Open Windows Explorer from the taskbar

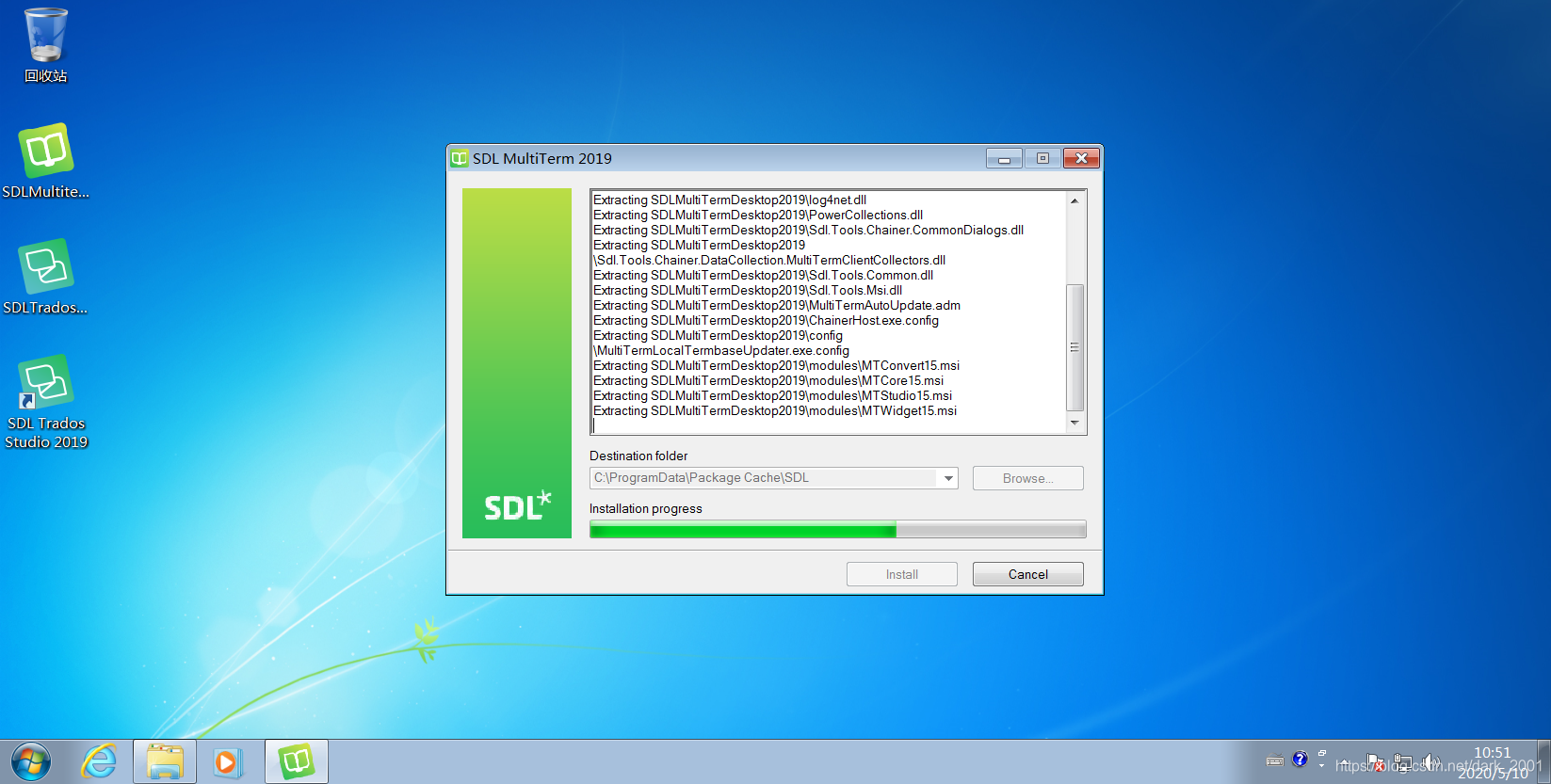click(165, 761)
